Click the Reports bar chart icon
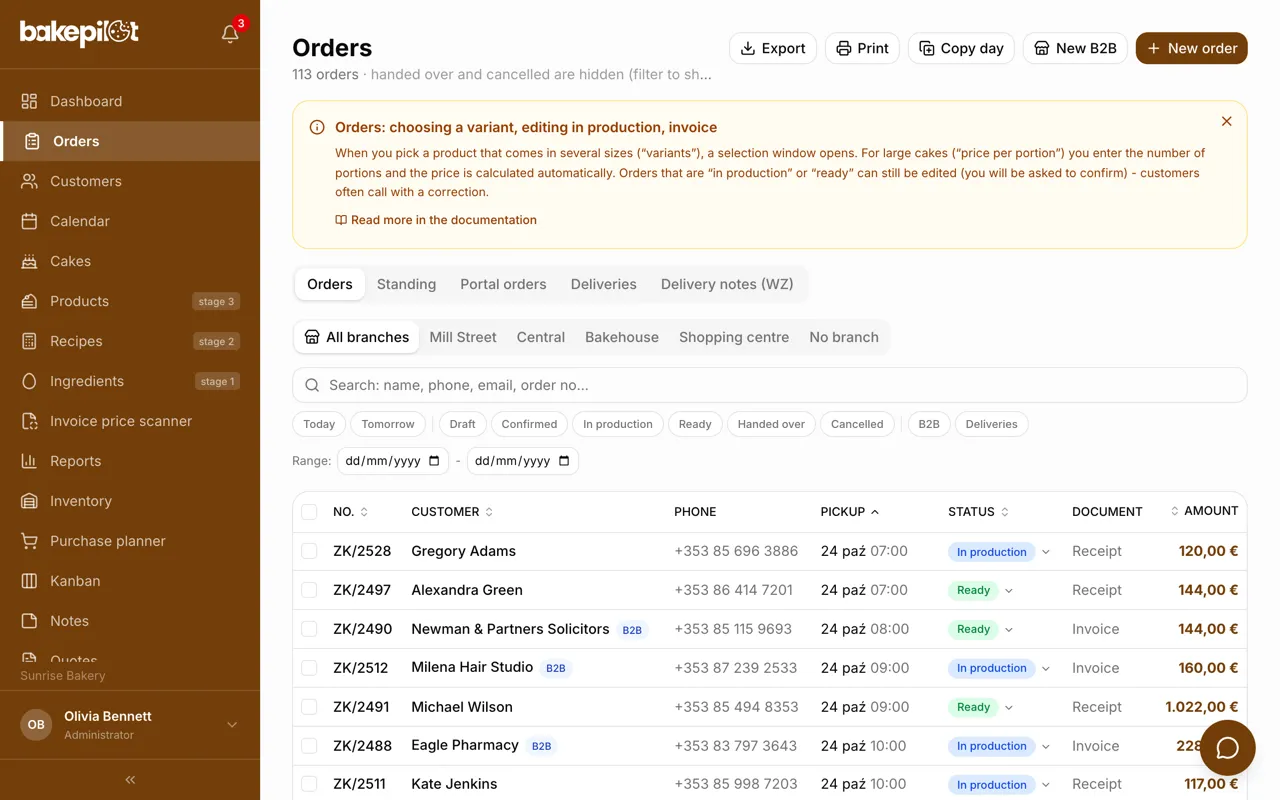Viewport: 1280px width, 800px height. 30,461
